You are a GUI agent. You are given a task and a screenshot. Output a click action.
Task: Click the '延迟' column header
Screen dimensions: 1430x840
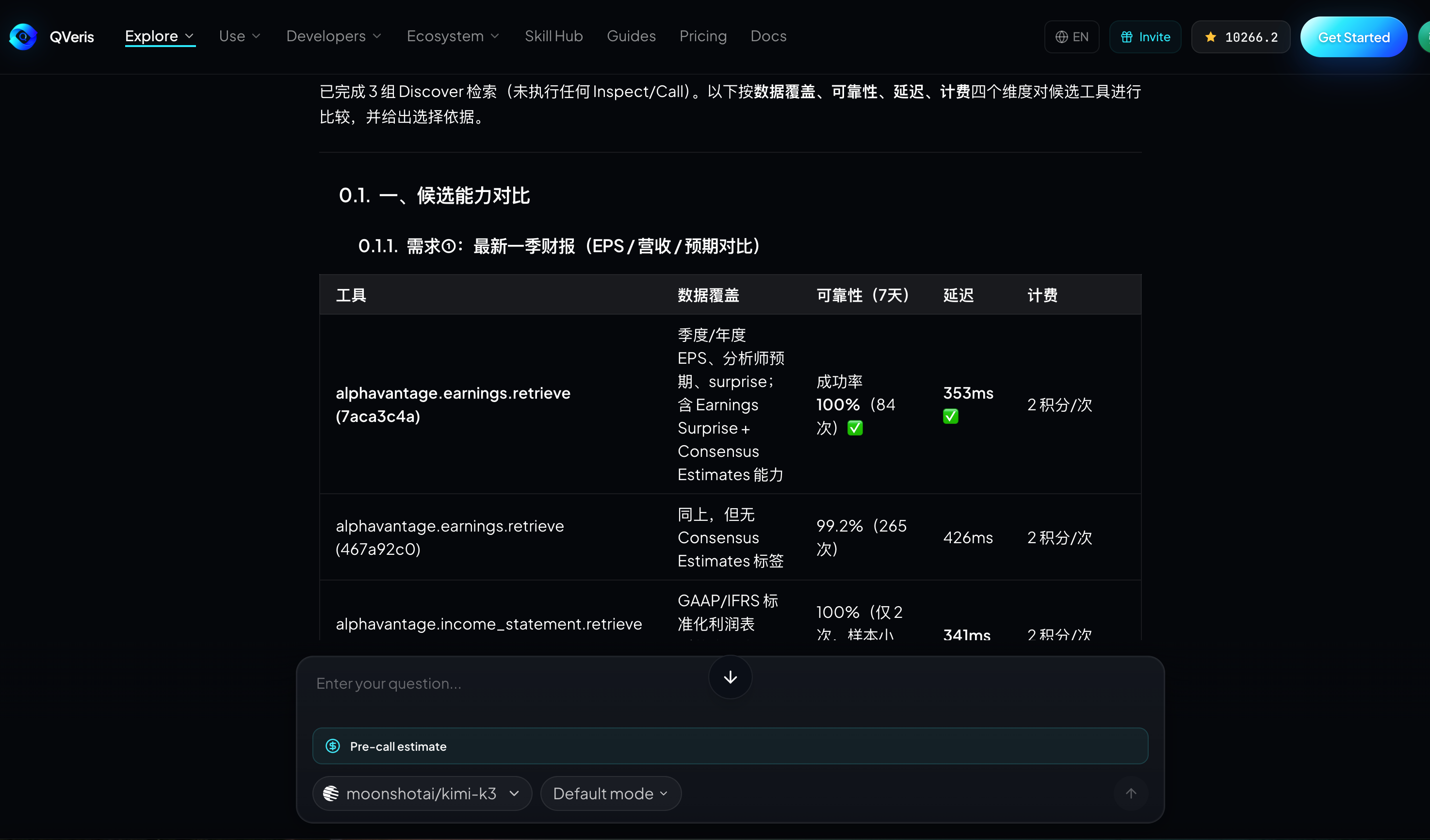pyautogui.click(x=959, y=295)
